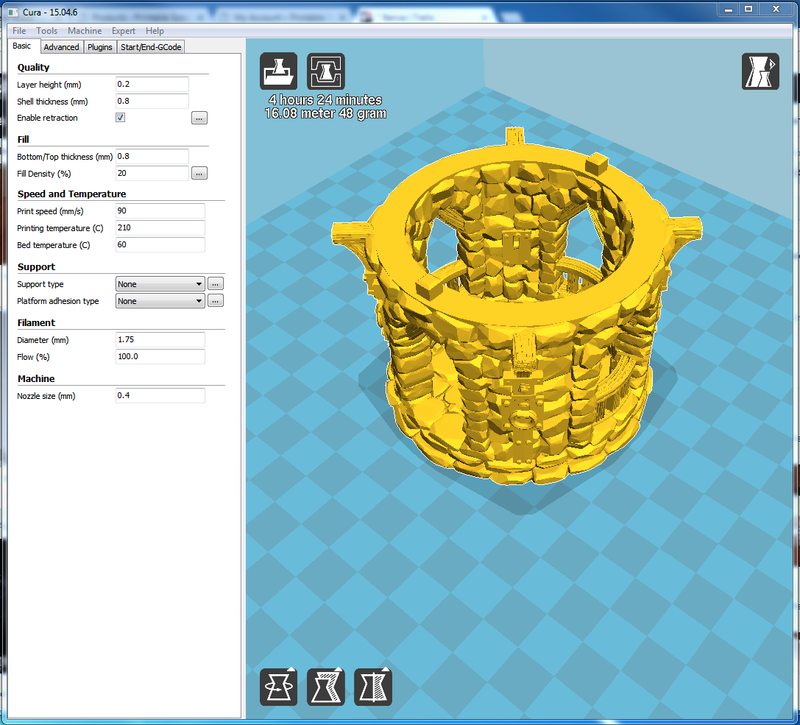Viewport: 800px width, 725px height.
Task: Minimize the Cura window
Action: 729,9
